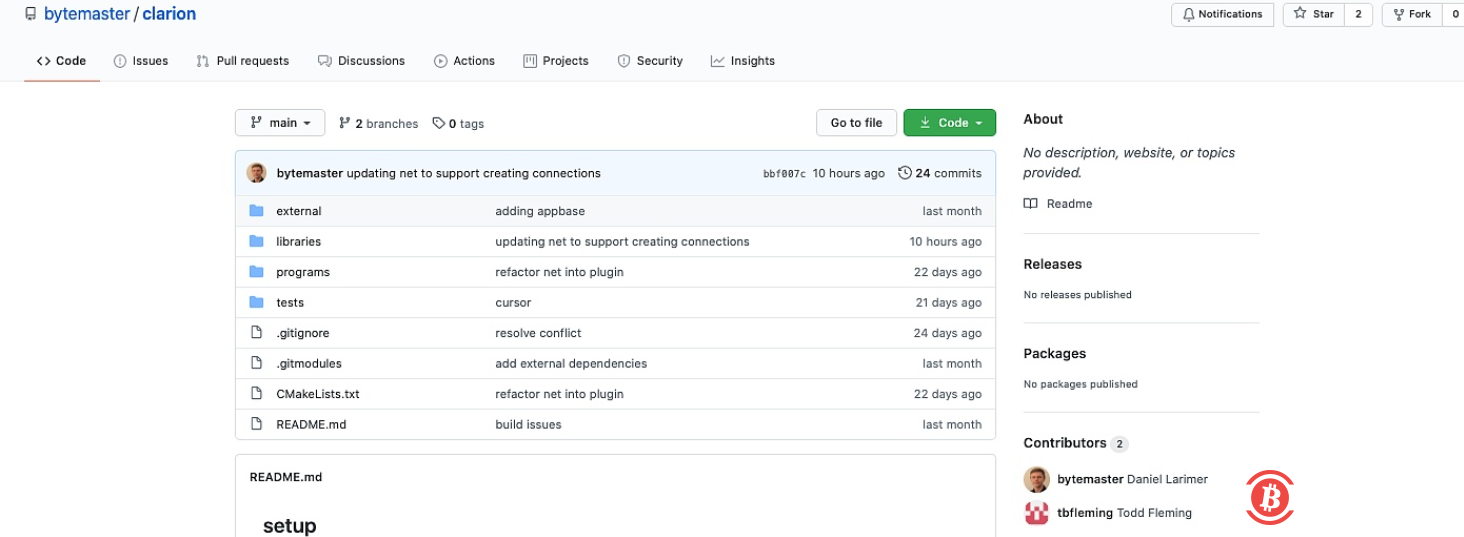1464x537 pixels.
Task: Open the libraries folder
Action: pyautogui.click(x=298, y=242)
